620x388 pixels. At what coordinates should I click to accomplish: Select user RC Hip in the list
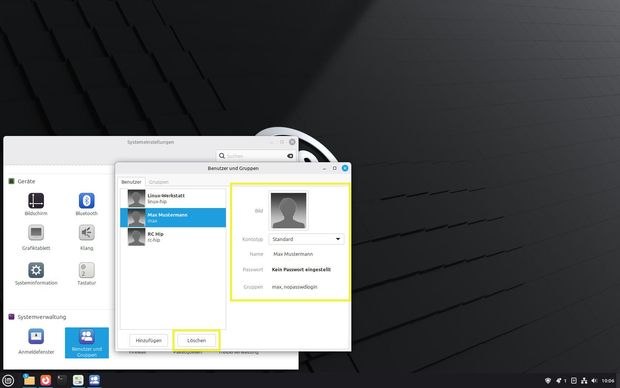pyautogui.click(x=173, y=237)
